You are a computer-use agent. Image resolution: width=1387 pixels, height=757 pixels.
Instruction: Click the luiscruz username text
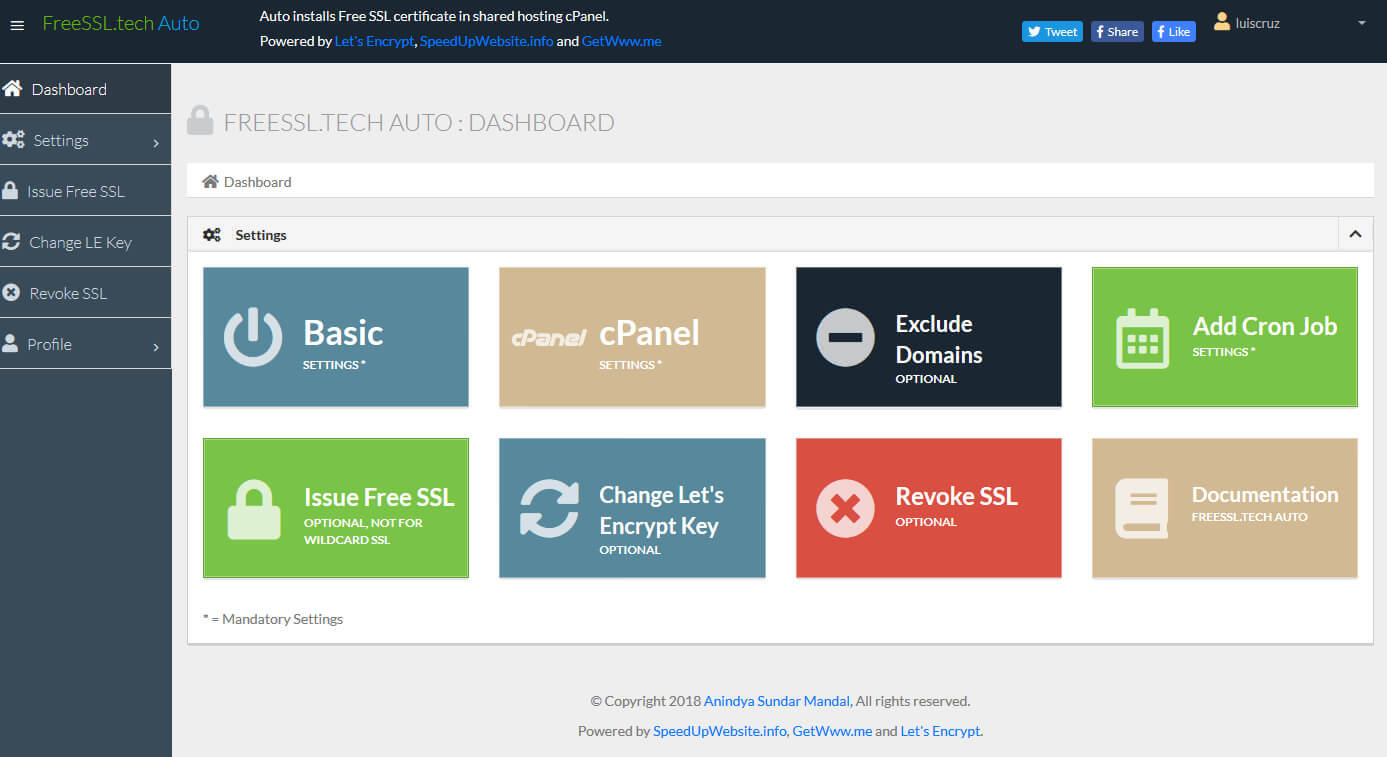(x=1258, y=23)
